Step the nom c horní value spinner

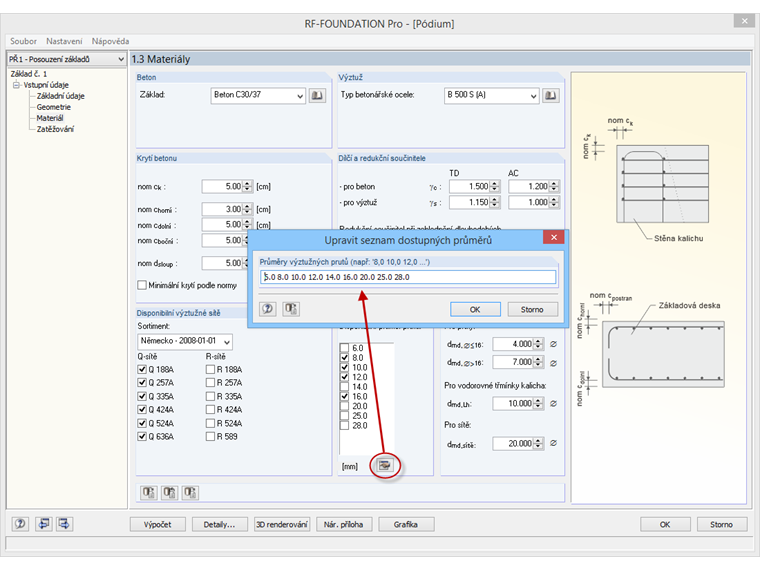247,209
